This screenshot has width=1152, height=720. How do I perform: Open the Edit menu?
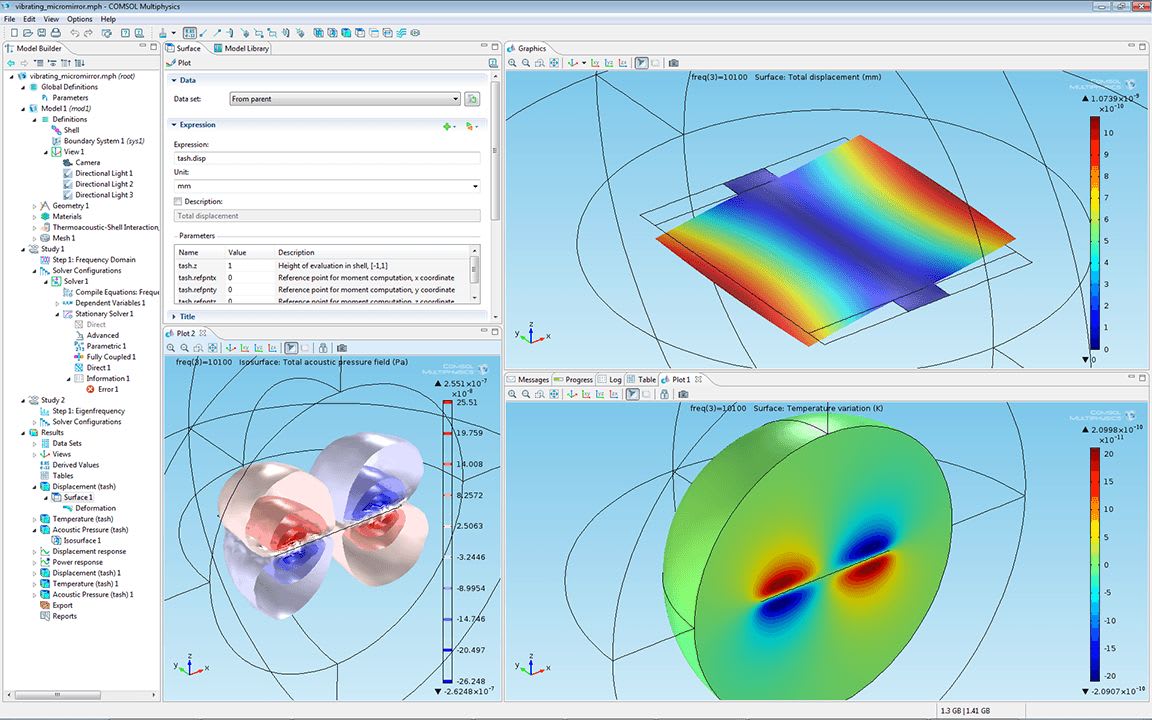coord(29,19)
